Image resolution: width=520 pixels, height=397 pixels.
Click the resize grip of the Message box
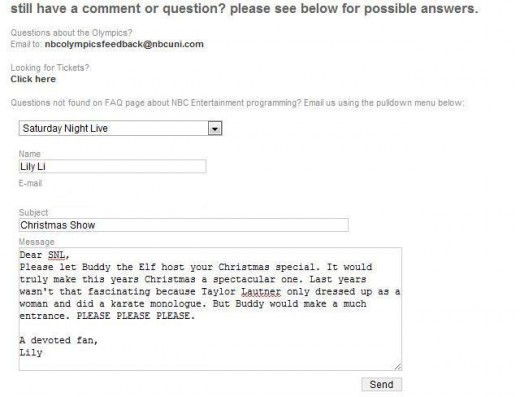coord(398,366)
